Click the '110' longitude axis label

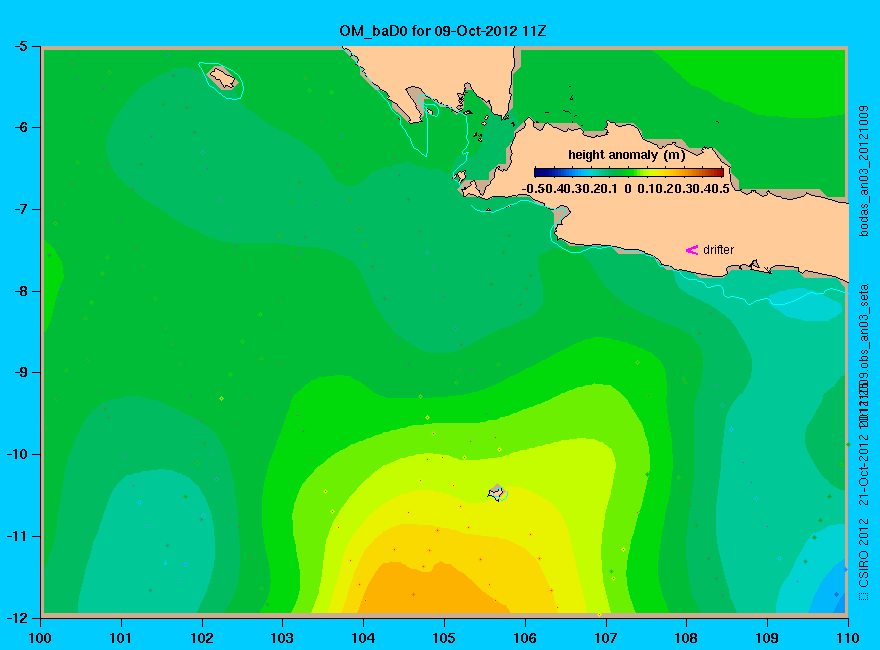click(848, 638)
